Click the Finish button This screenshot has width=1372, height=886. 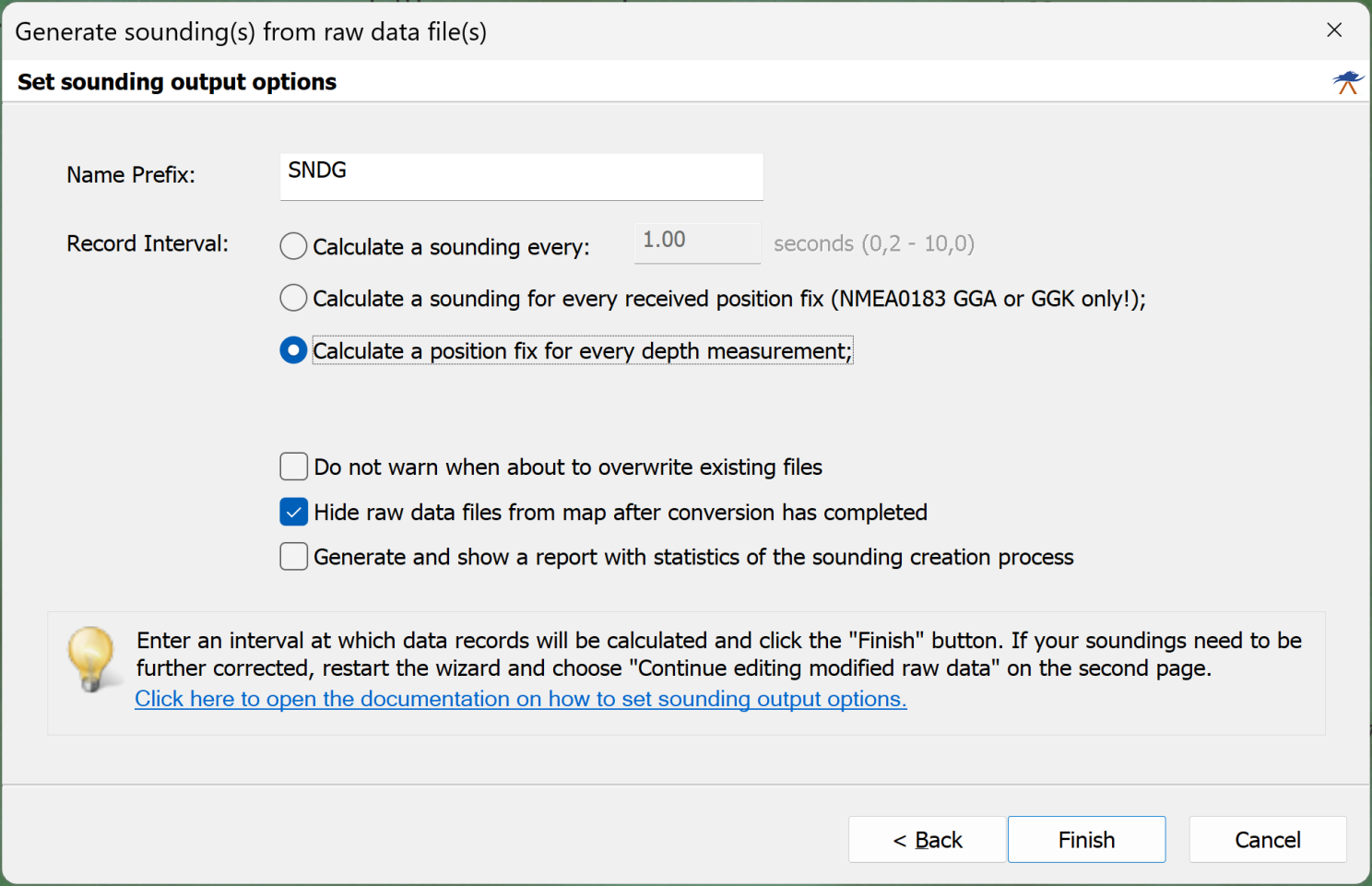[1086, 840]
